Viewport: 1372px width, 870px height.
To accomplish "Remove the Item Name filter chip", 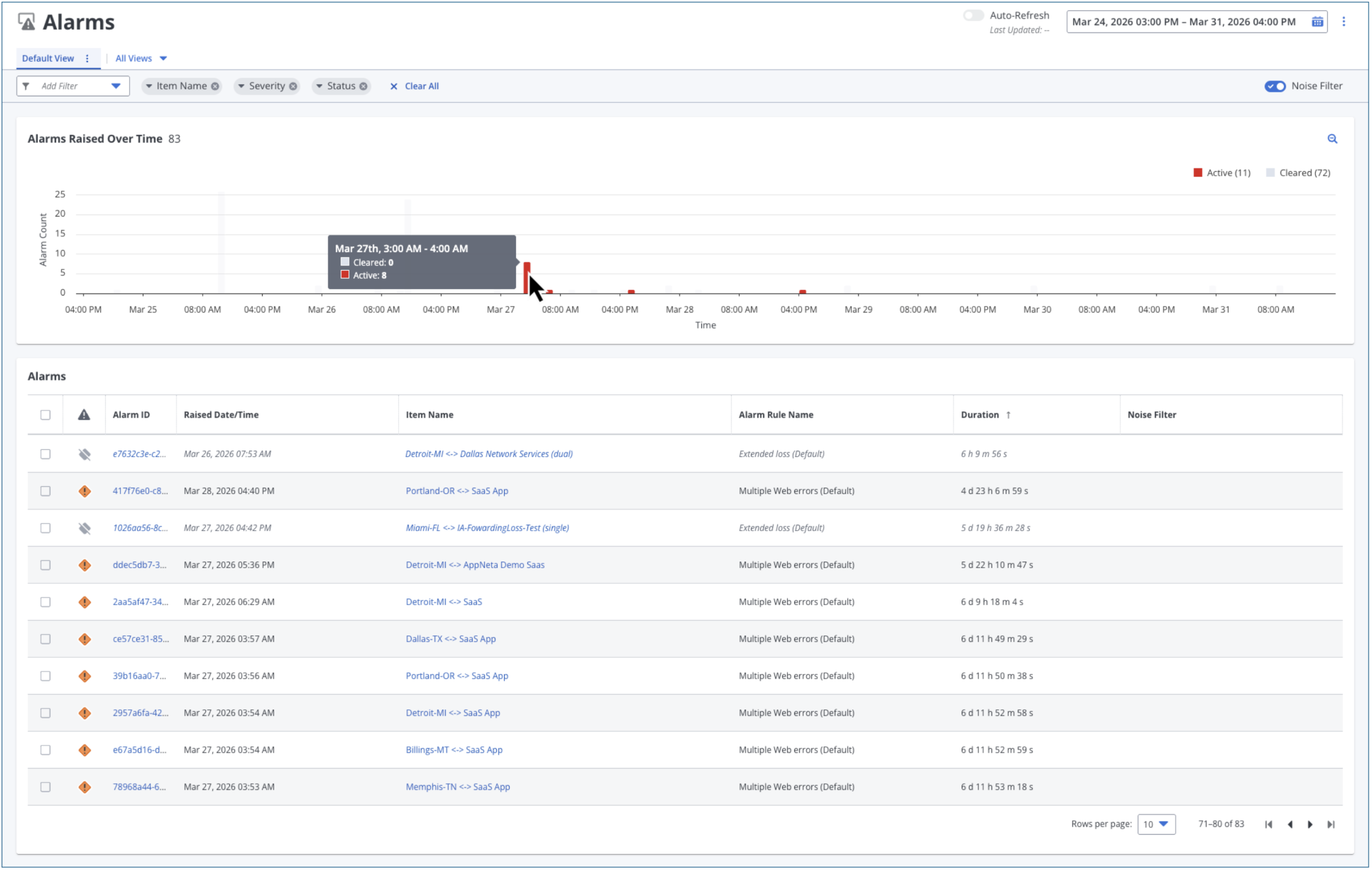I will point(215,86).
